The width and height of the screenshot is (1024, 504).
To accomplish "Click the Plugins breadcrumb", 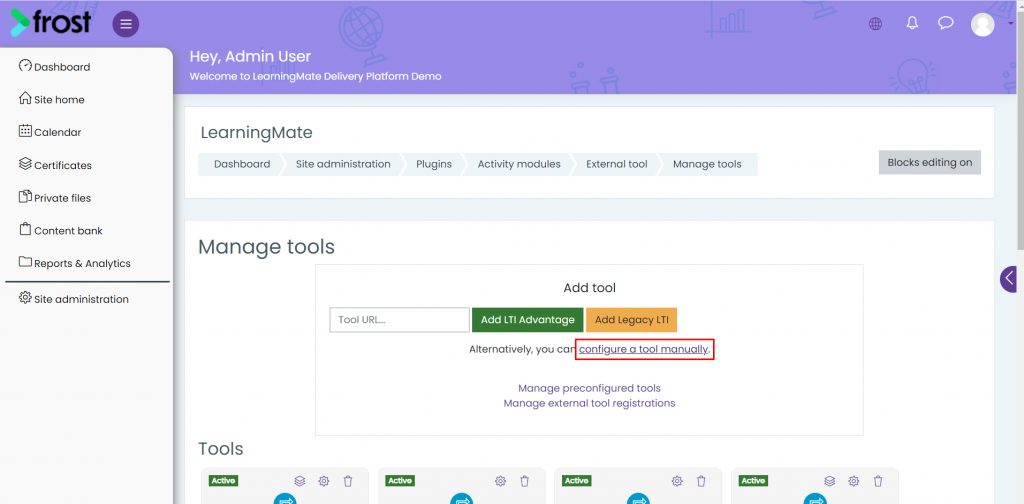I will tap(434, 164).
